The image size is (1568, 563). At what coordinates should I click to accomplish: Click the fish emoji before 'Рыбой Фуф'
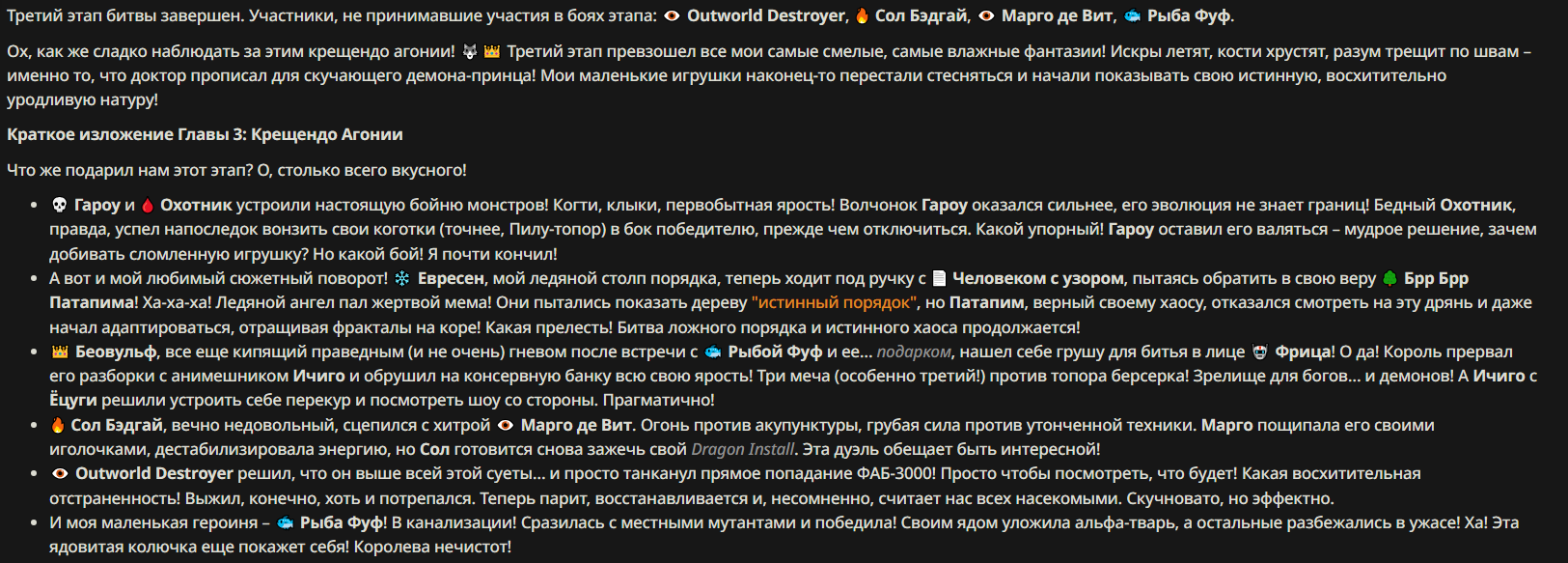click(713, 352)
